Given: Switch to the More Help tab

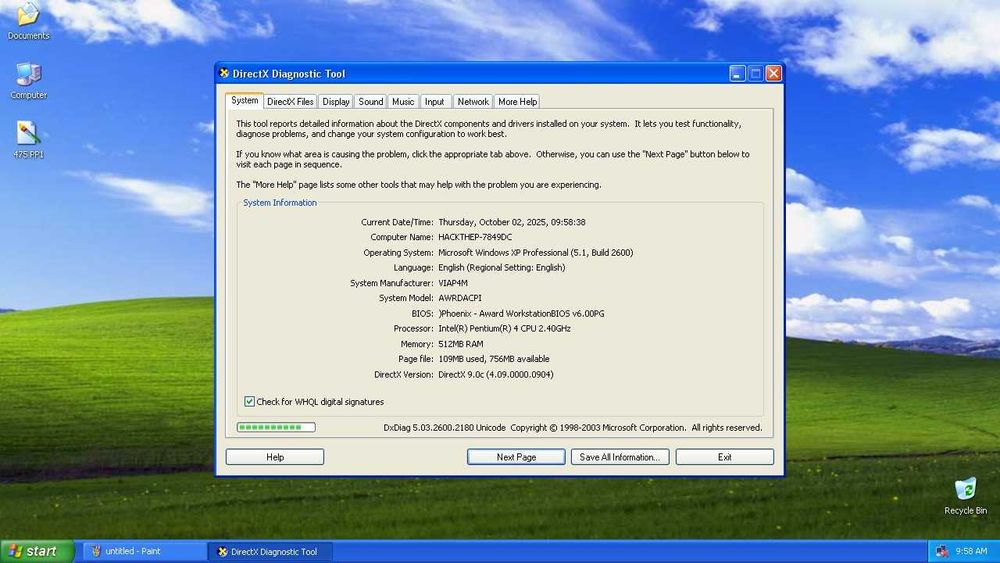Looking at the screenshot, I should pyautogui.click(x=517, y=101).
